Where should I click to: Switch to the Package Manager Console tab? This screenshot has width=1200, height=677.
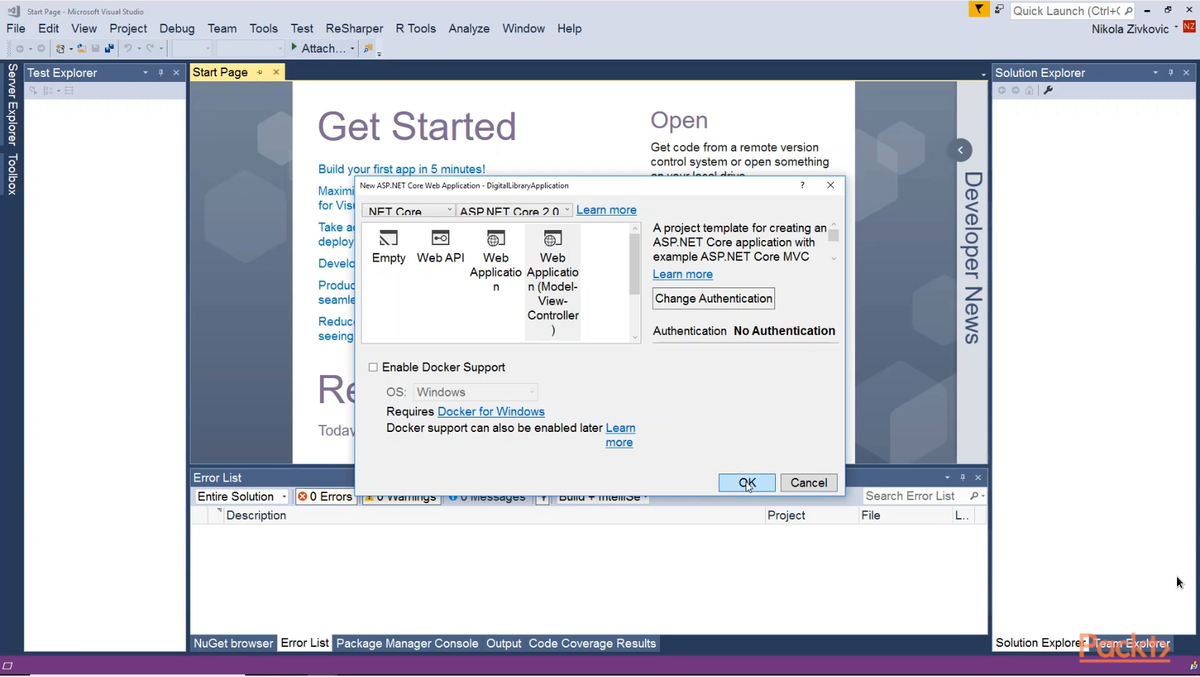point(407,643)
